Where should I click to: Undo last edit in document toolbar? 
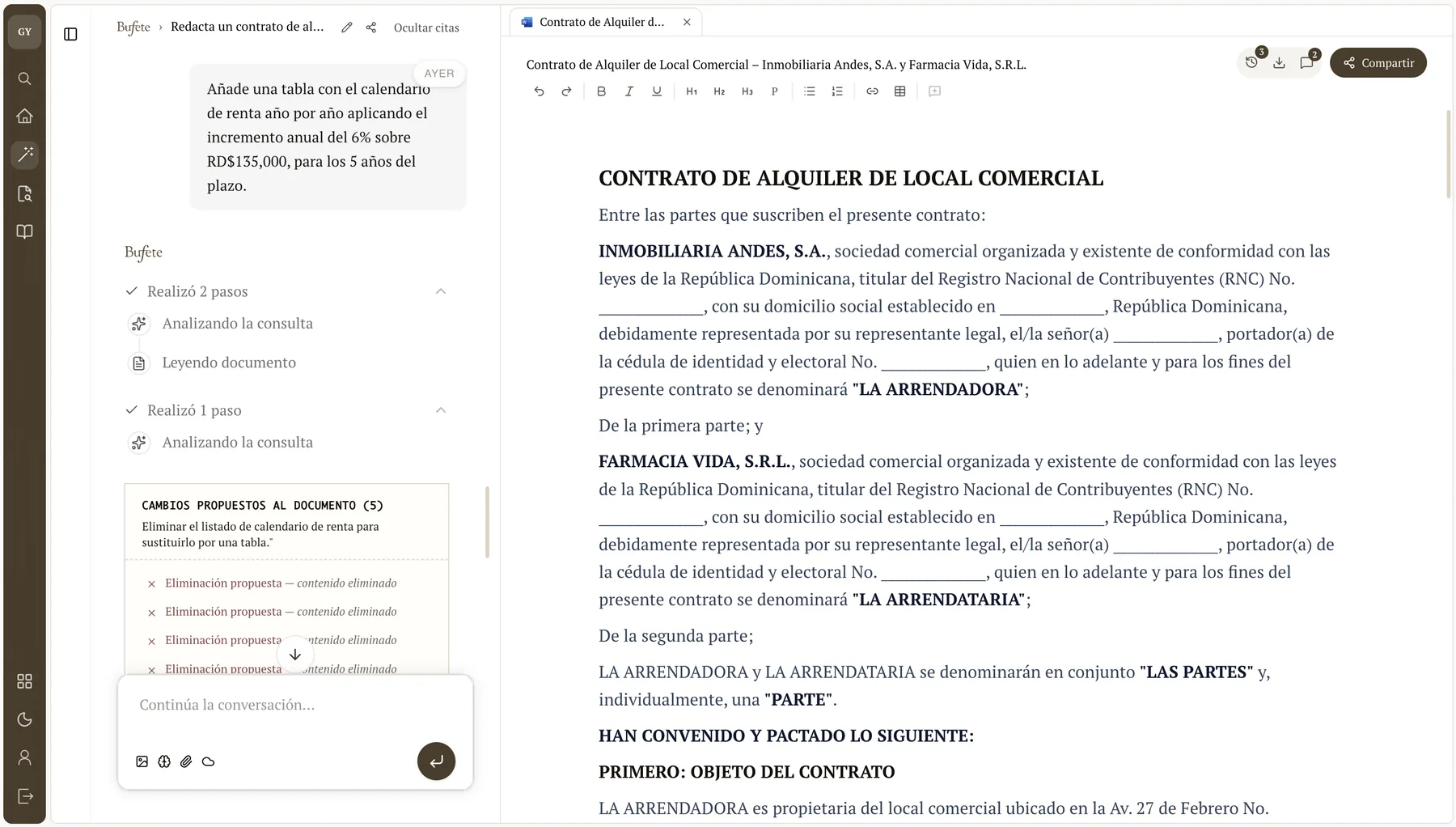point(539,91)
